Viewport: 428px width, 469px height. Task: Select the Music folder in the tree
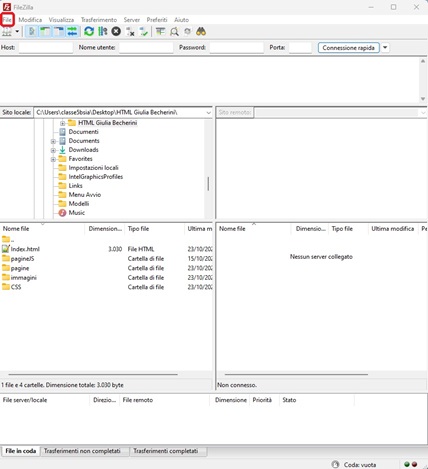coord(72,213)
